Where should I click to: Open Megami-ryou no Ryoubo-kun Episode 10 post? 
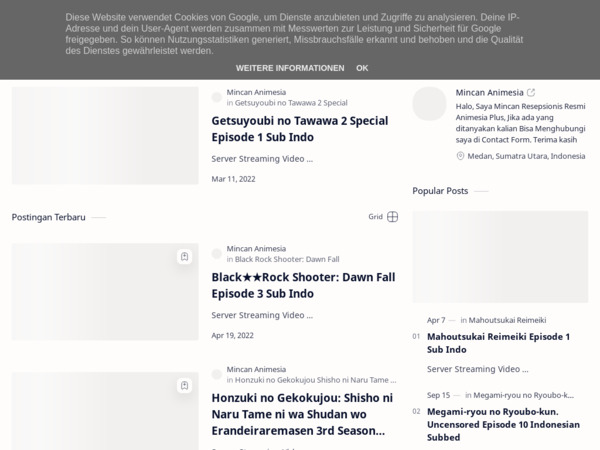[x=503, y=424]
